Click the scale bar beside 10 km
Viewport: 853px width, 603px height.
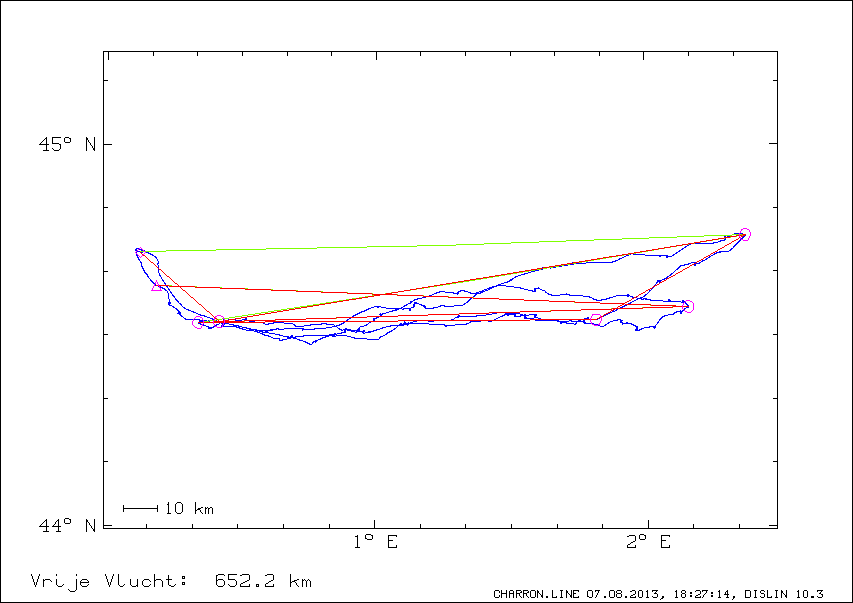(x=140, y=508)
